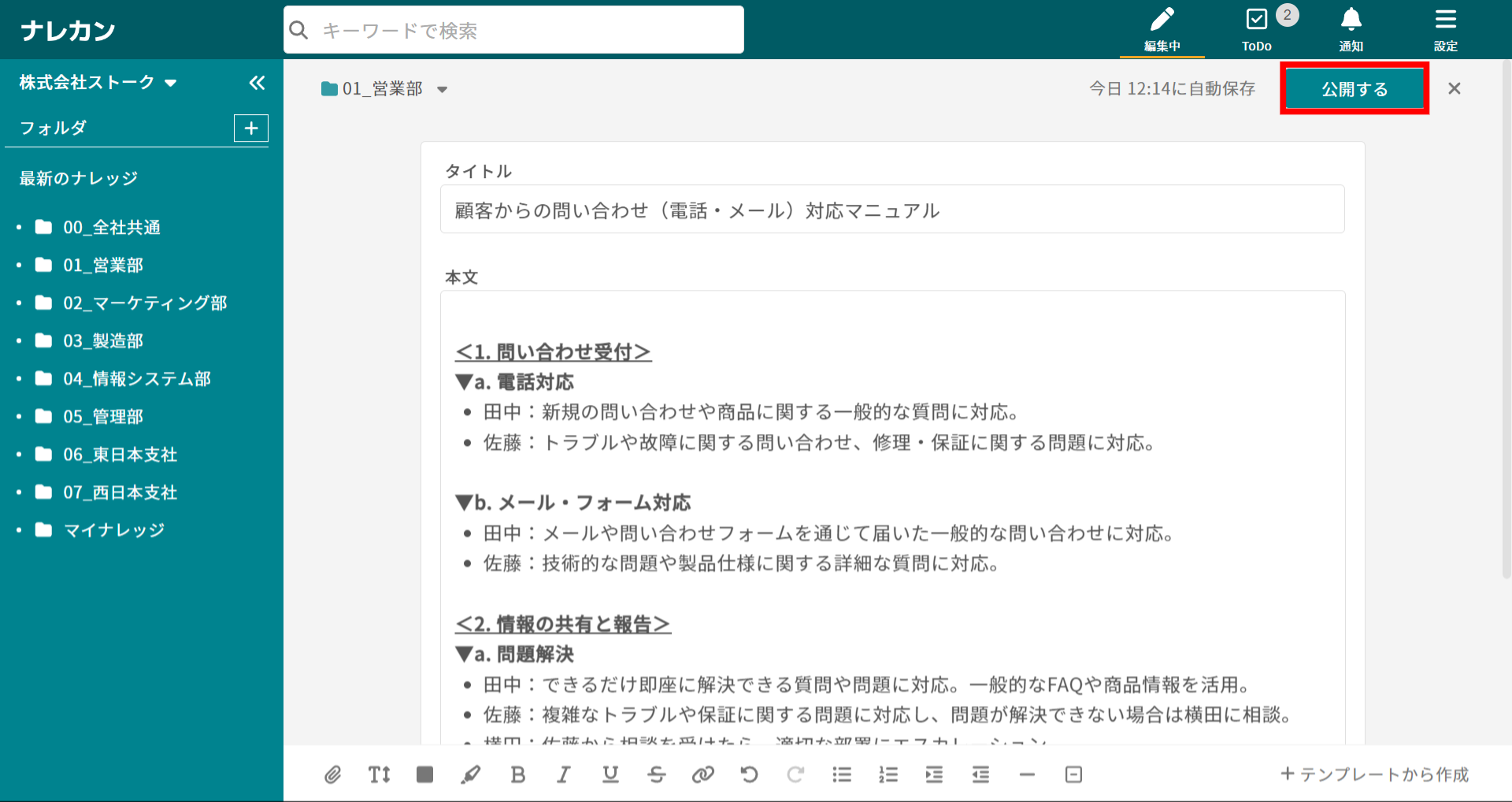Open the text color swatch
This screenshot has height=802, width=1512.
(425, 775)
